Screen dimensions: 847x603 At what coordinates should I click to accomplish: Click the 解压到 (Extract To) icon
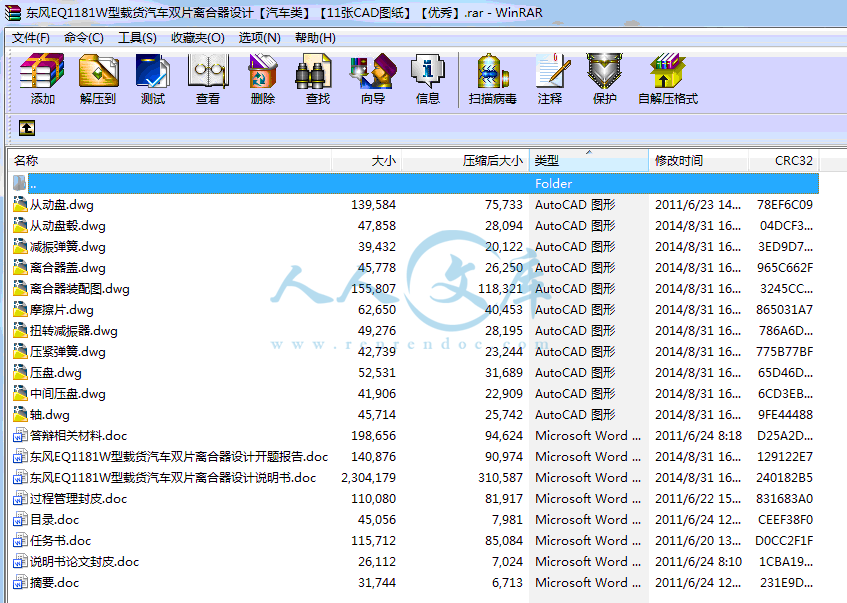98,79
